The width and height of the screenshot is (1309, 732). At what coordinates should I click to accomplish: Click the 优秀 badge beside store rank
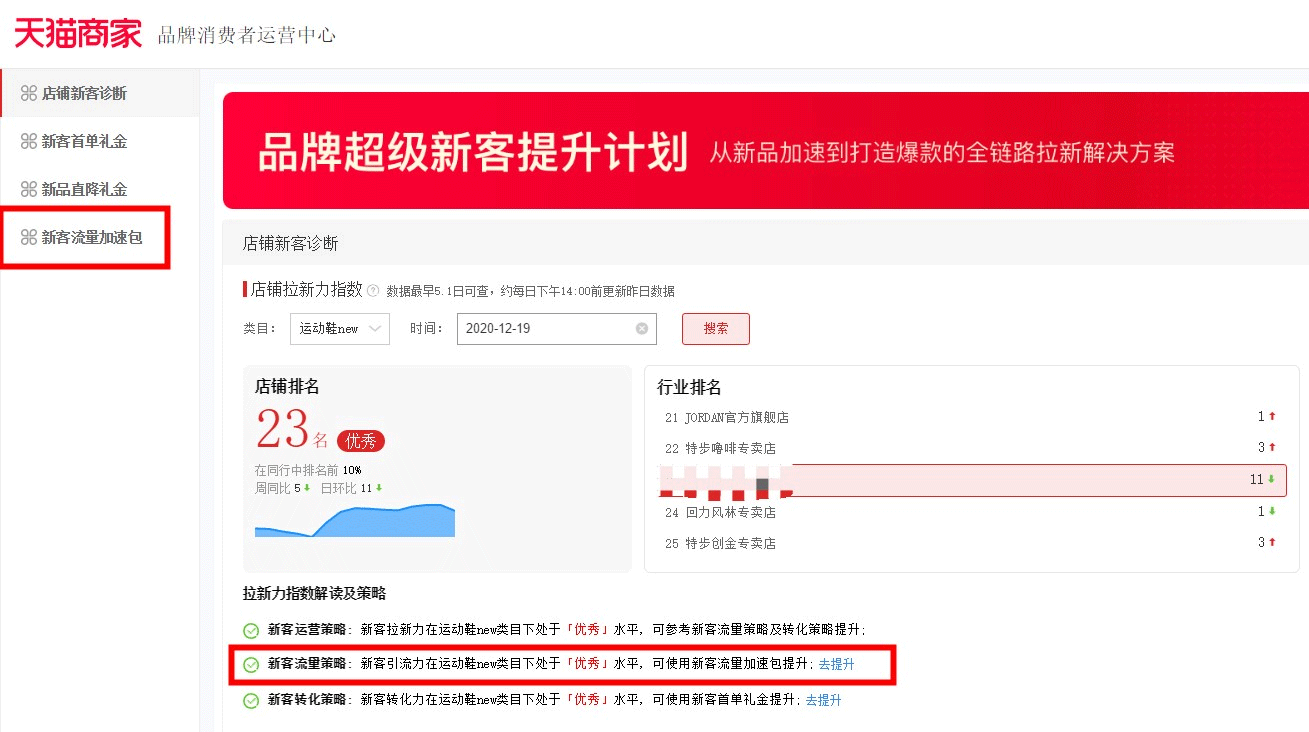(x=360, y=441)
